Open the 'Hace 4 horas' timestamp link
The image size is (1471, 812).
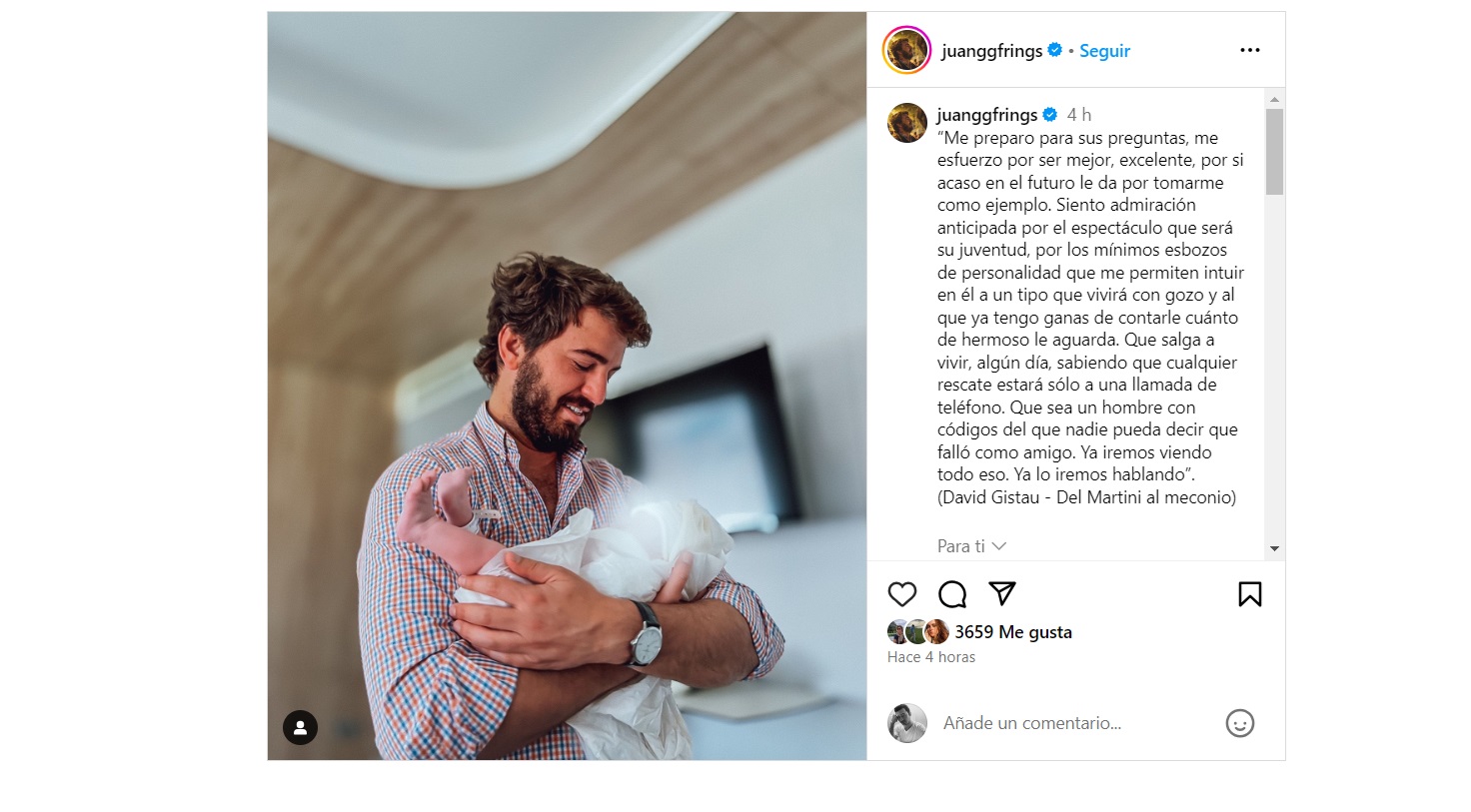(931, 657)
